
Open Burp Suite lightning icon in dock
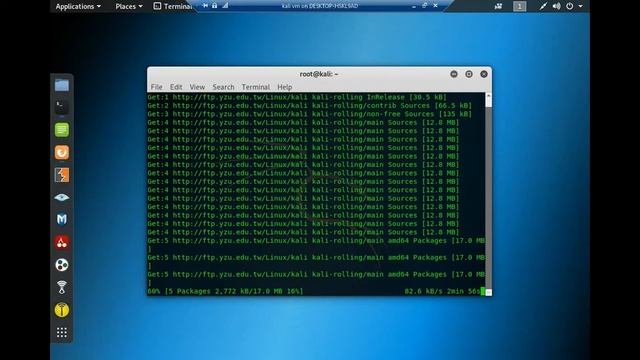point(62,175)
